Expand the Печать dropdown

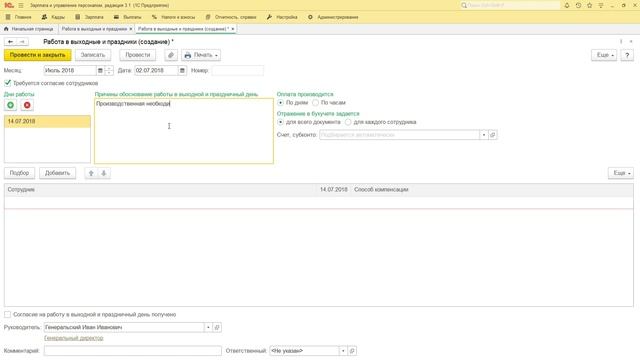[x=201, y=55]
